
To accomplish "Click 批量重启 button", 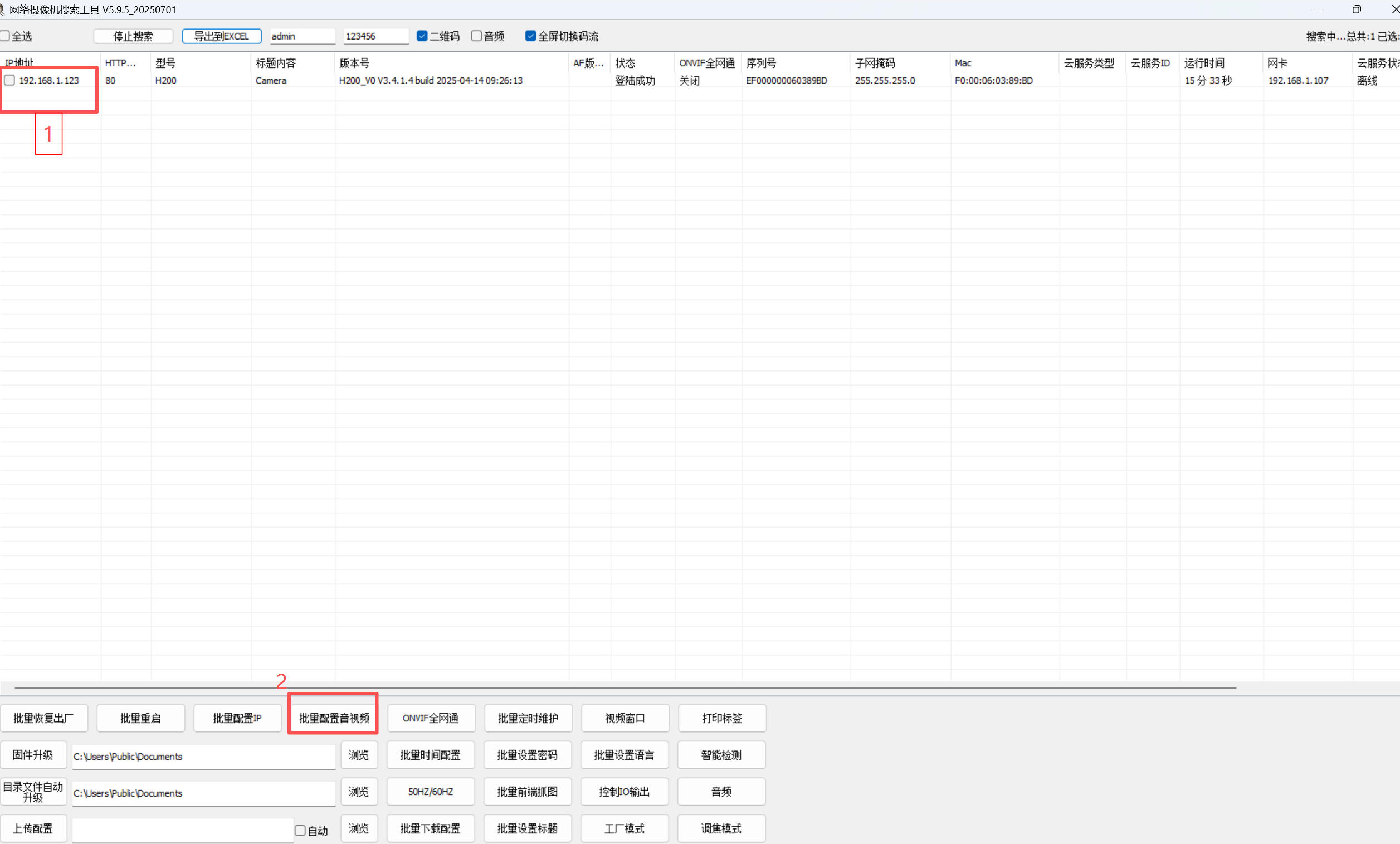I will (x=140, y=719).
